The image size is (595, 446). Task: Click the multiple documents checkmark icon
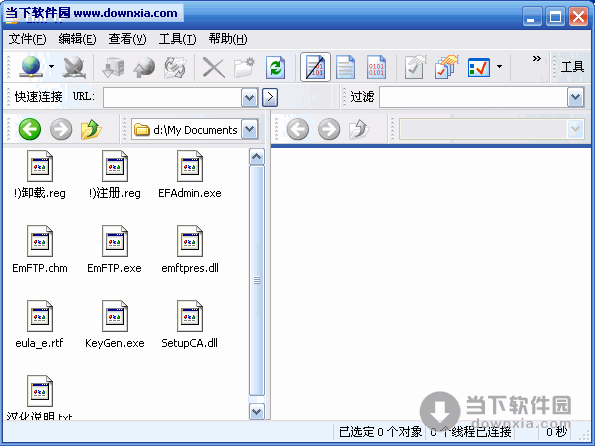tap(446, 67)
